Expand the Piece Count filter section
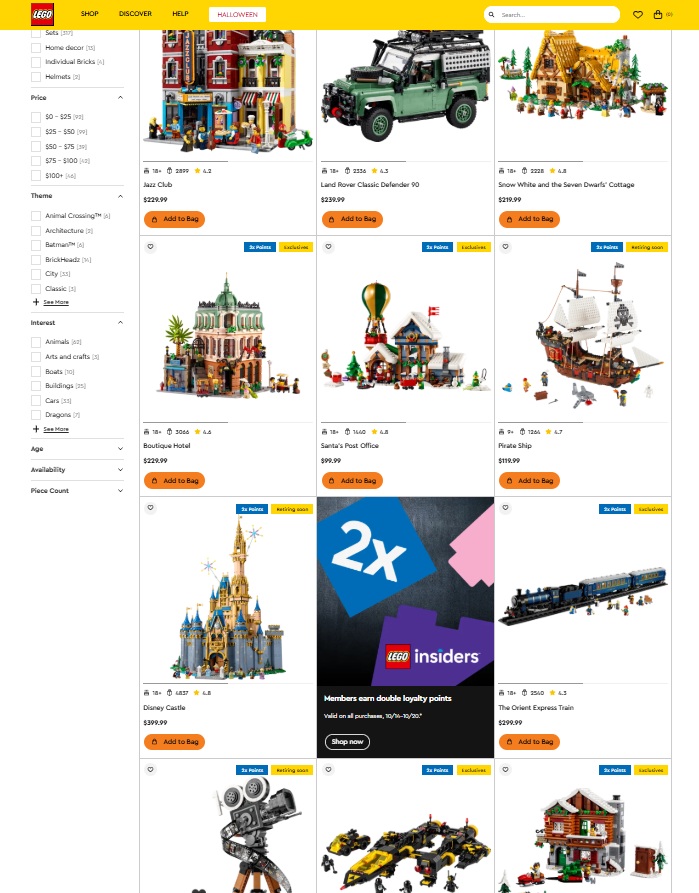The width and height of the screenshot is (699, 893). 77,490
